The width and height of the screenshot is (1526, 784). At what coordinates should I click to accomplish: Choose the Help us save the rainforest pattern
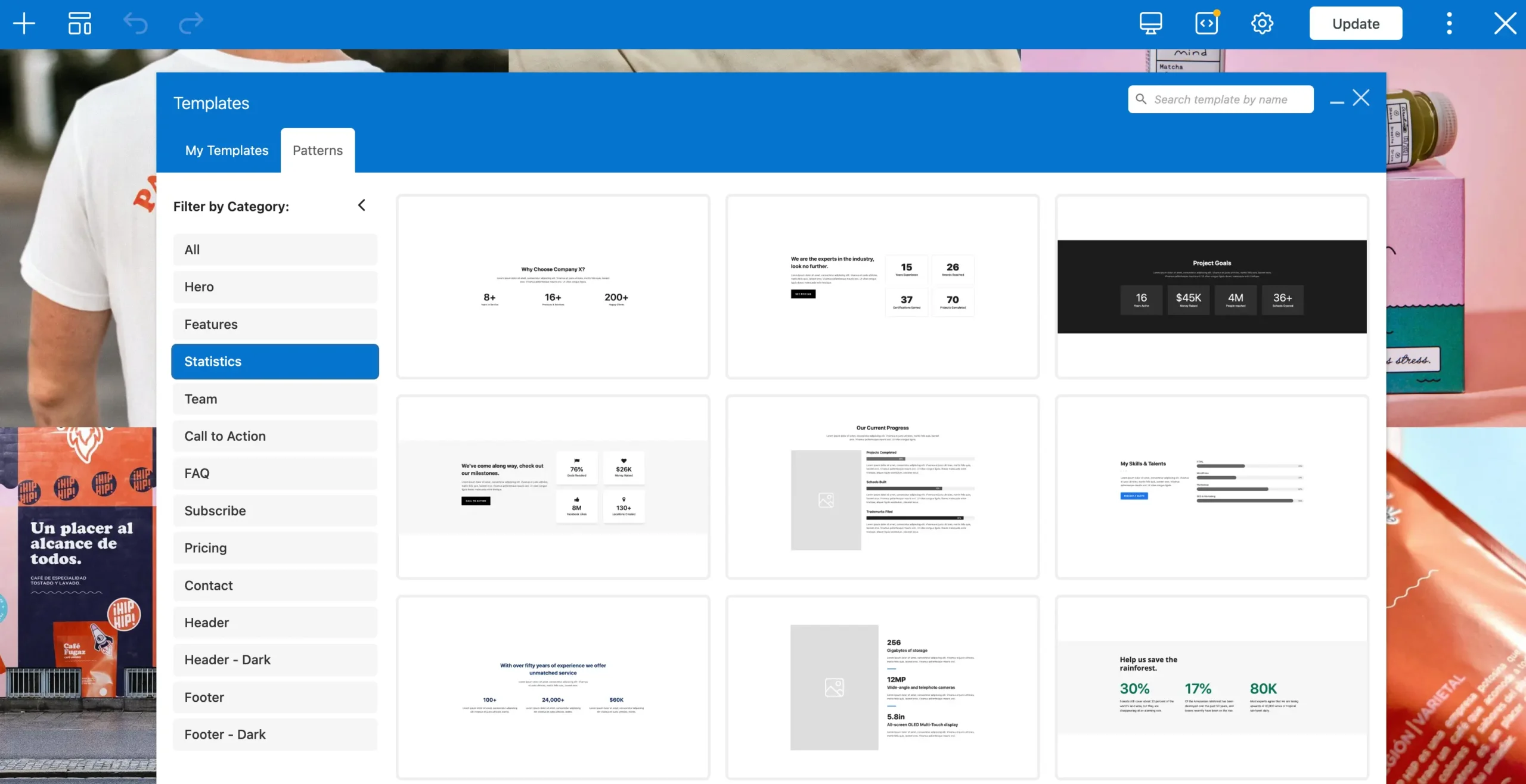tap(1212, 687)
